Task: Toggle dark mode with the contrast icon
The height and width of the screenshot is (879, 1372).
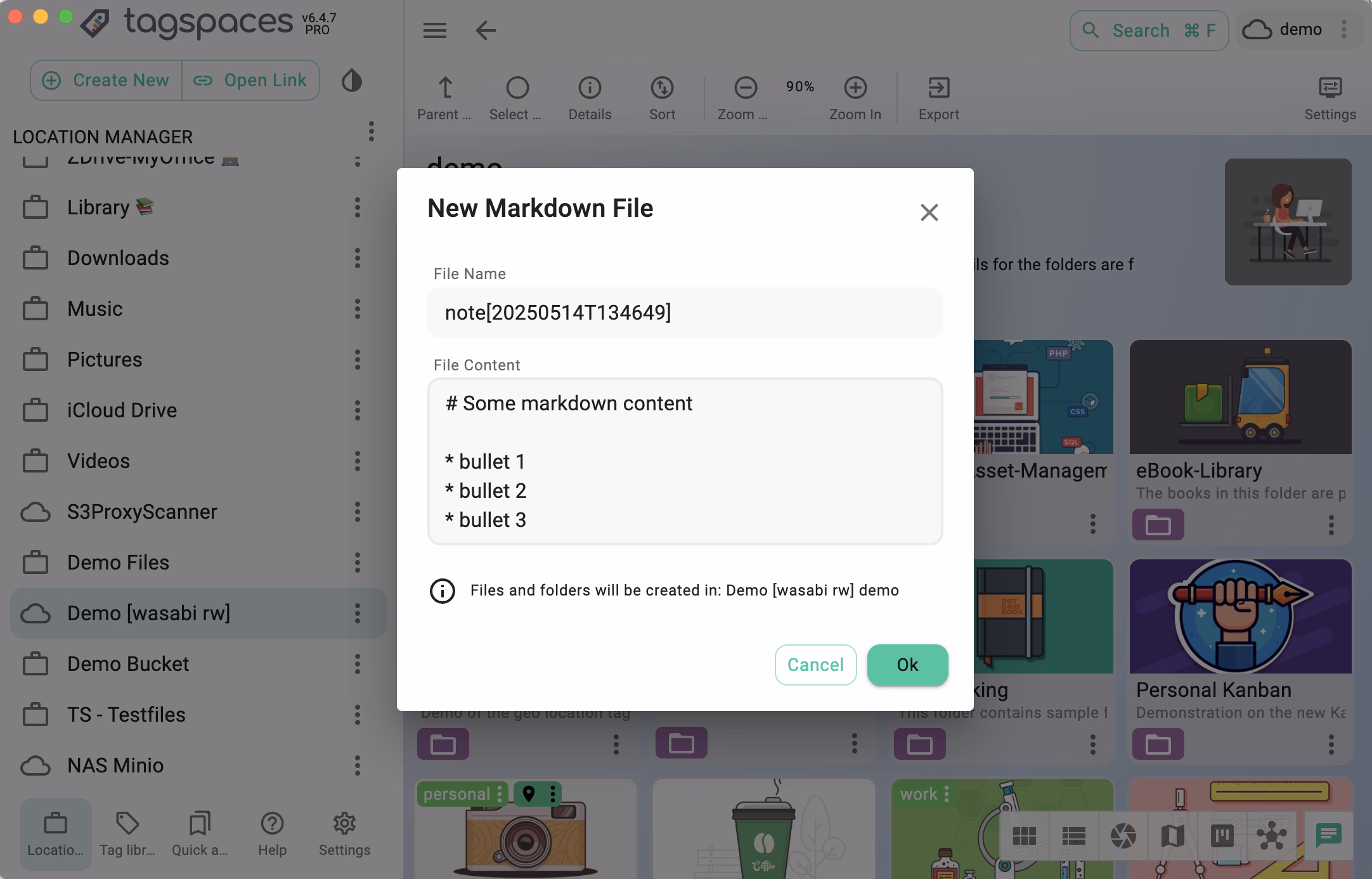Action: click(x=353, y=81)
